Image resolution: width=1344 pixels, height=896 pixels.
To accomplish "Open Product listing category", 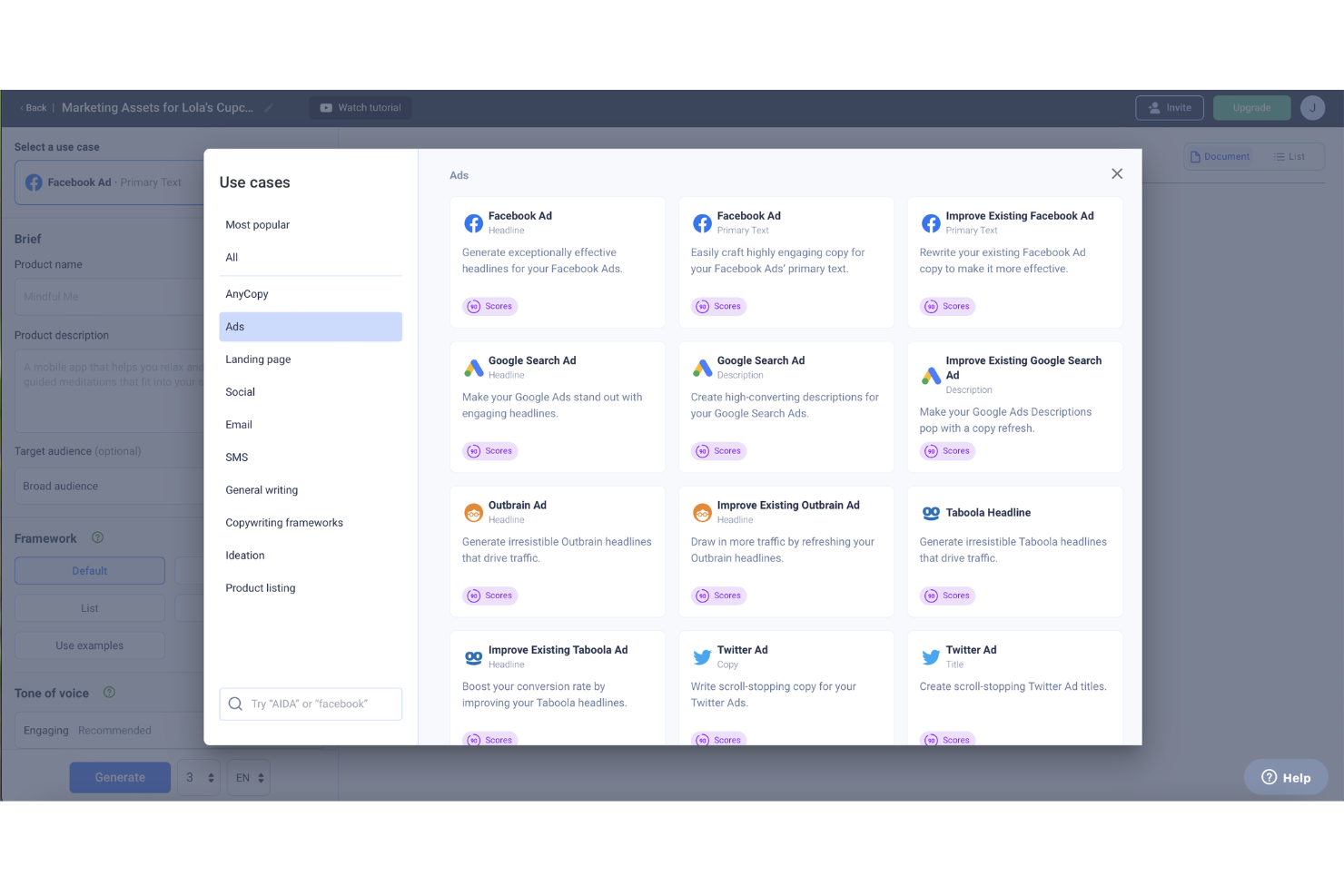I will point(311,588).
